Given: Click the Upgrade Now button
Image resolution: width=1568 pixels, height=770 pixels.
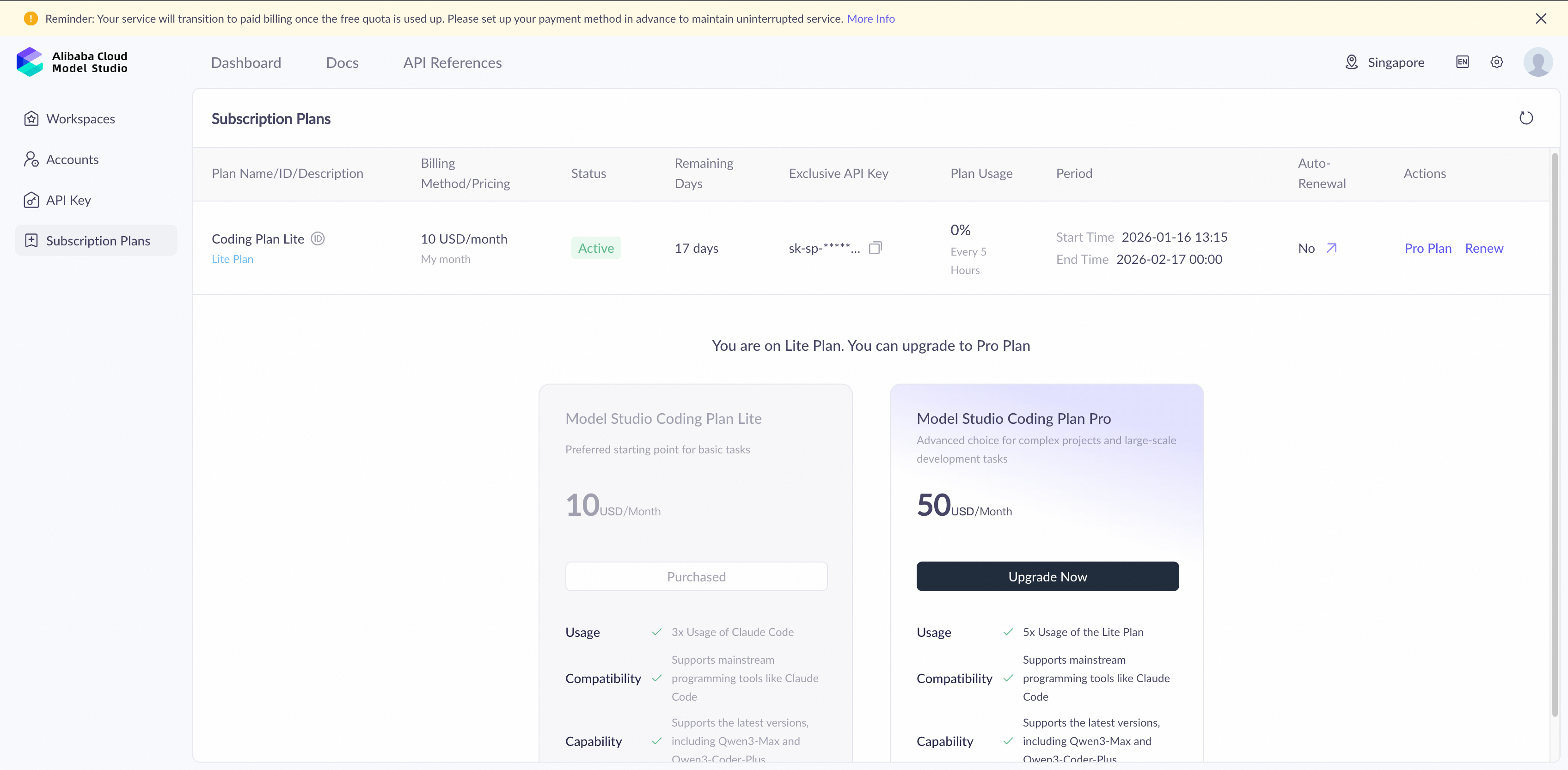Looking at the screenshot, I should coord(1047,576).
